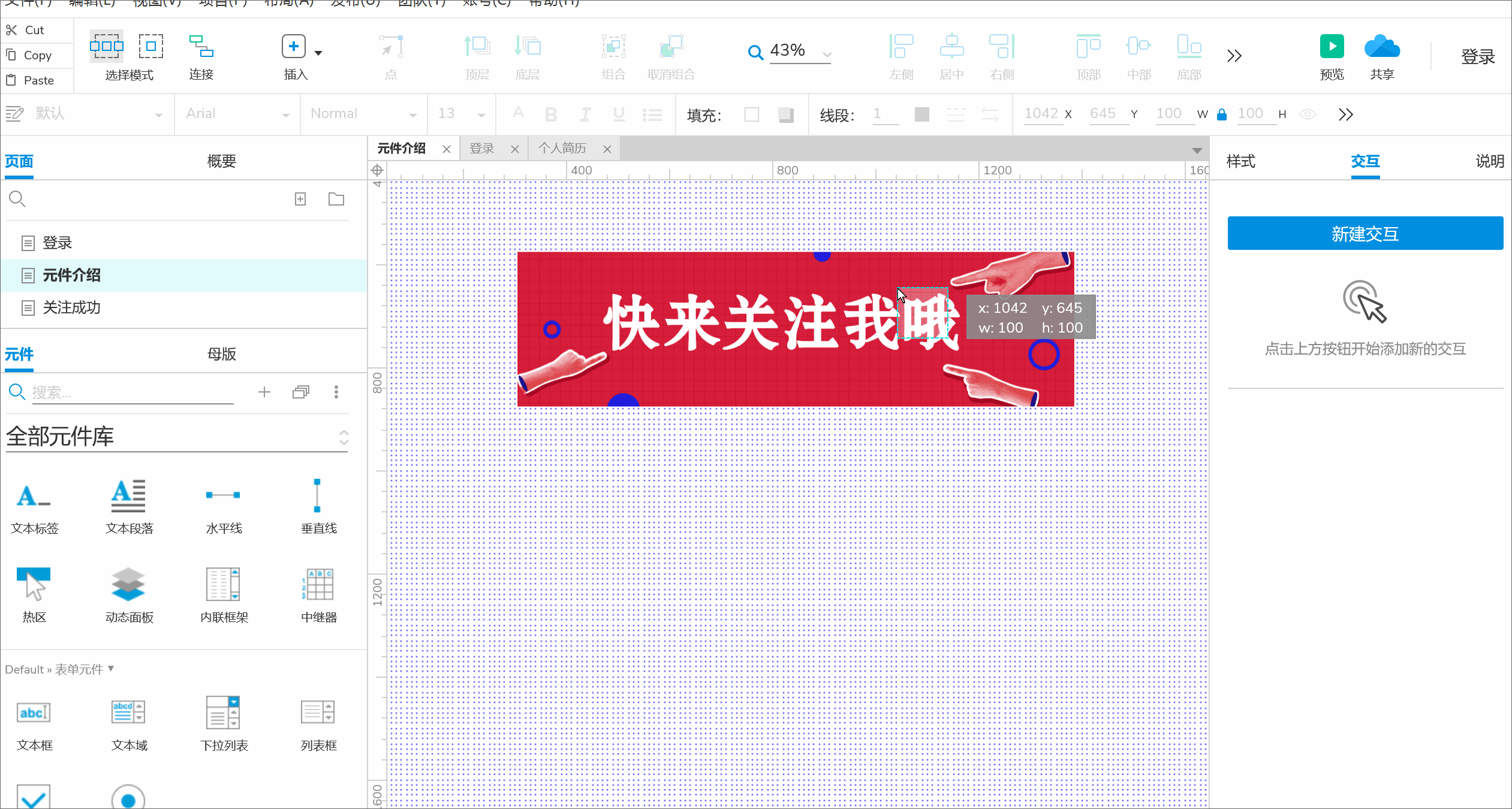Screen dimensions: 1512x809
Task: Click the Preview play icon
Action: pyautogui.click(x=1332, y=47)
